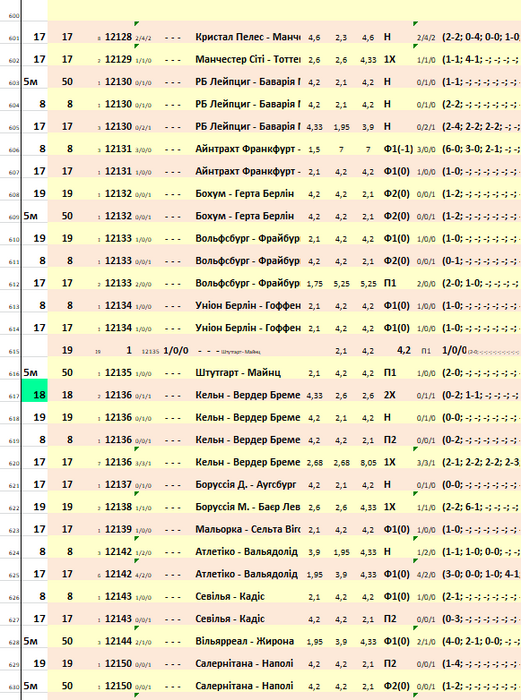521x700 pixels.
Task: Select the 'Манчестер Сіті - Тотте' cell
Action: coord(248,59)
